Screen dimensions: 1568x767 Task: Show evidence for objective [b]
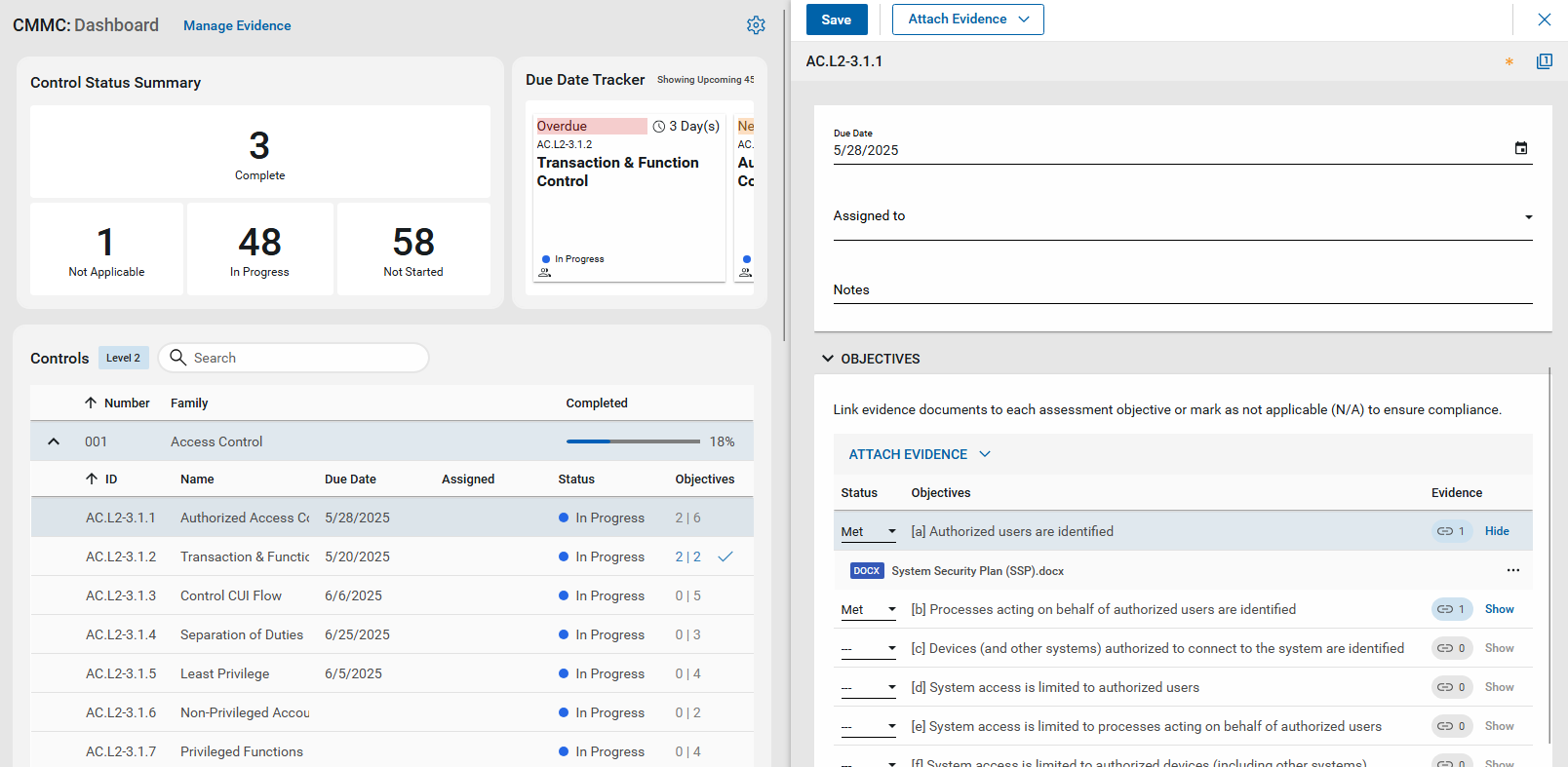point(1499,609)
